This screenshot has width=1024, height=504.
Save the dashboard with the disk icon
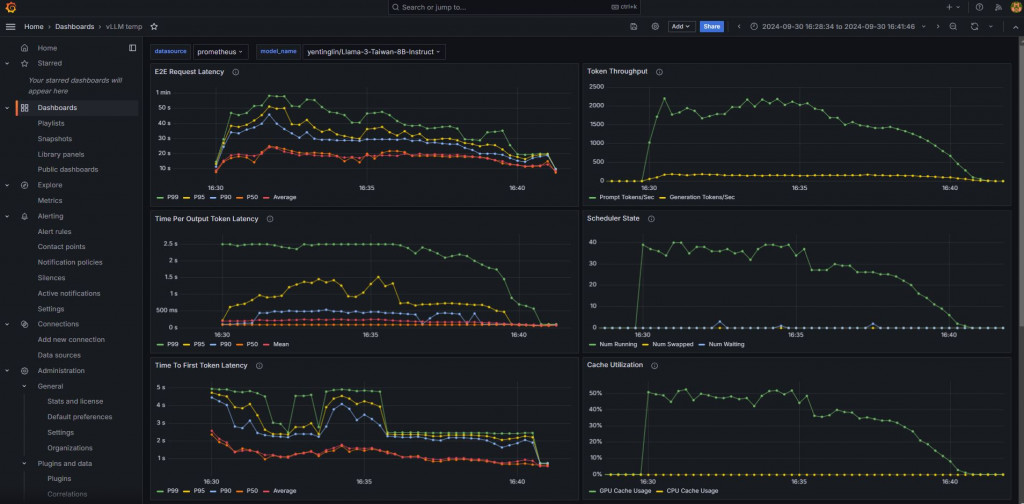point(633,27)
